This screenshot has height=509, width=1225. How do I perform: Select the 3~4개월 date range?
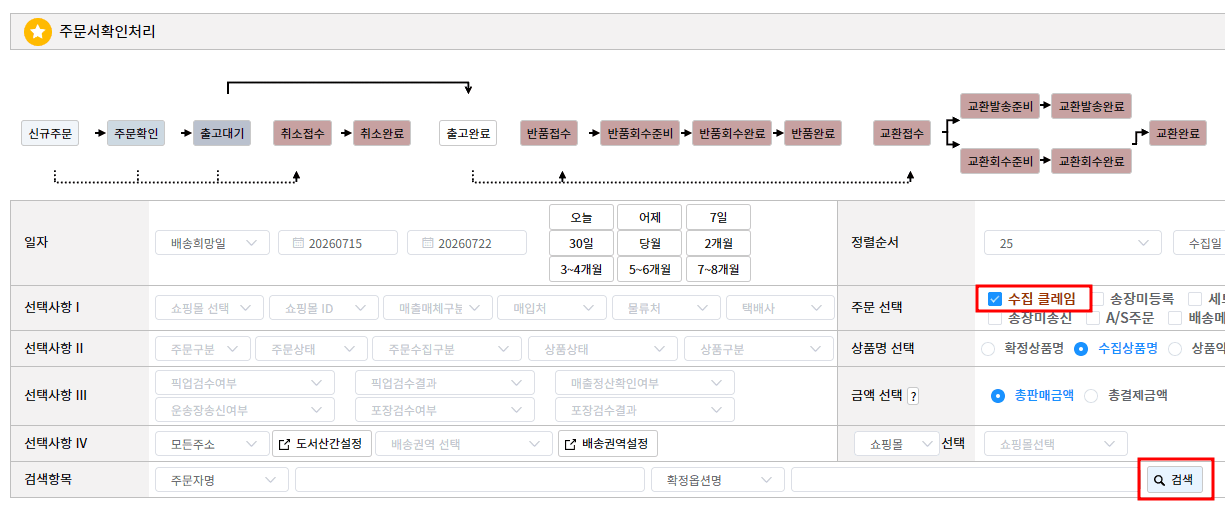(581, 269)
